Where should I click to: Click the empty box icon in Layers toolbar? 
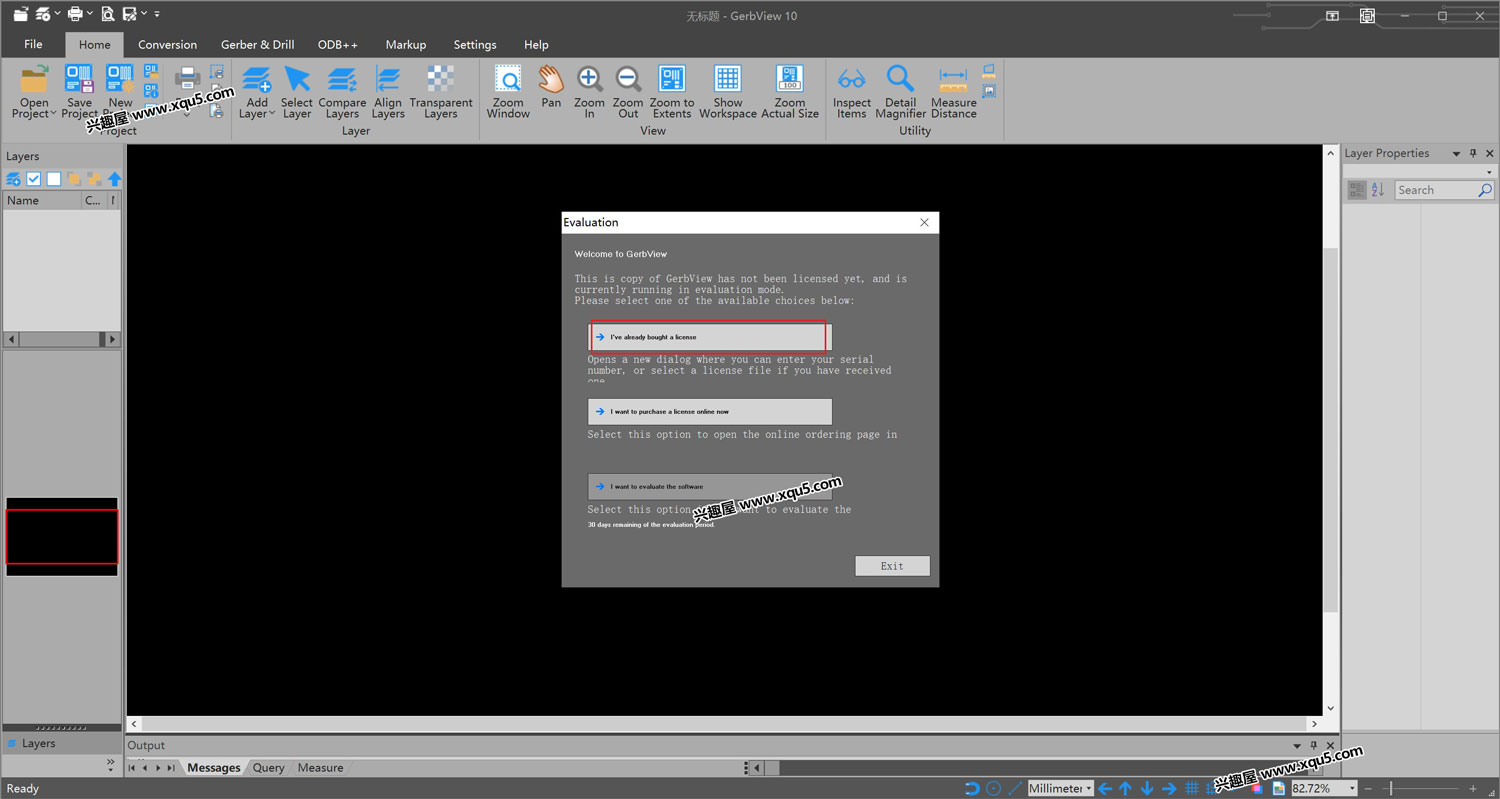tap(54, 179)
